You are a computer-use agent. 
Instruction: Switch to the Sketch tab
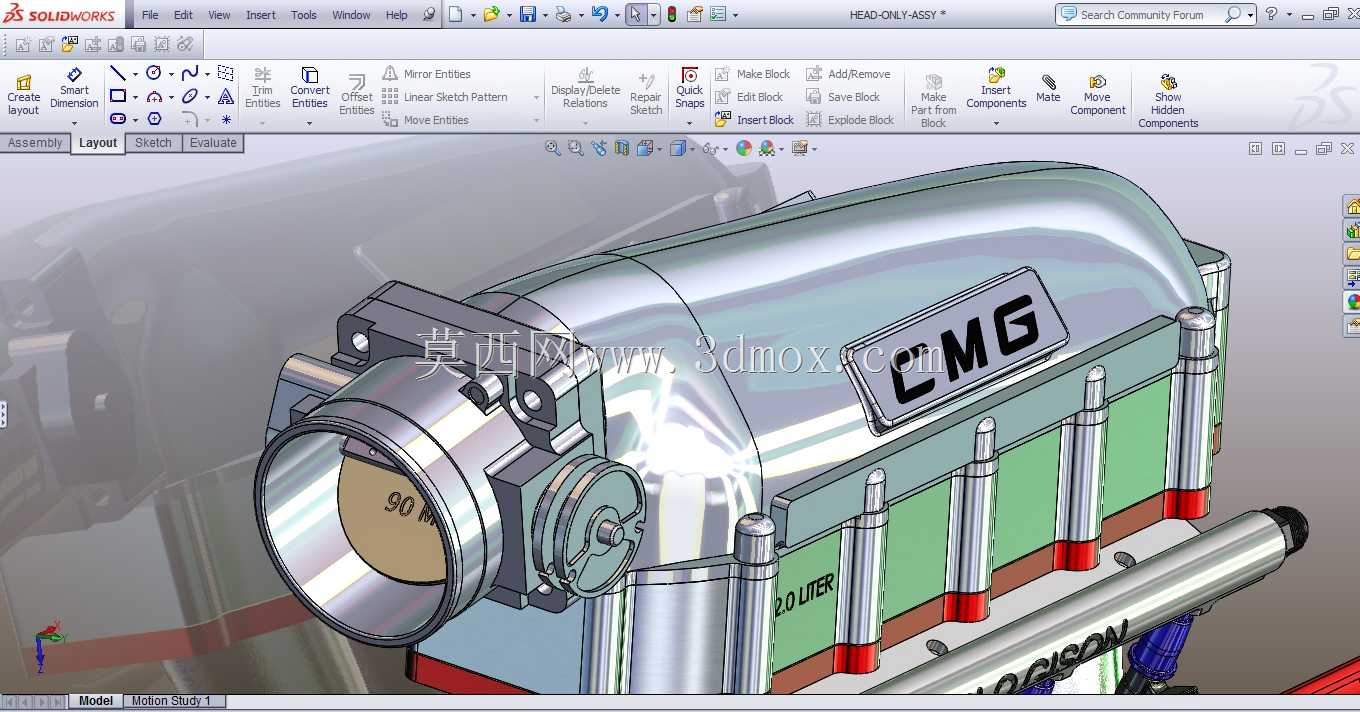(153, 143)
